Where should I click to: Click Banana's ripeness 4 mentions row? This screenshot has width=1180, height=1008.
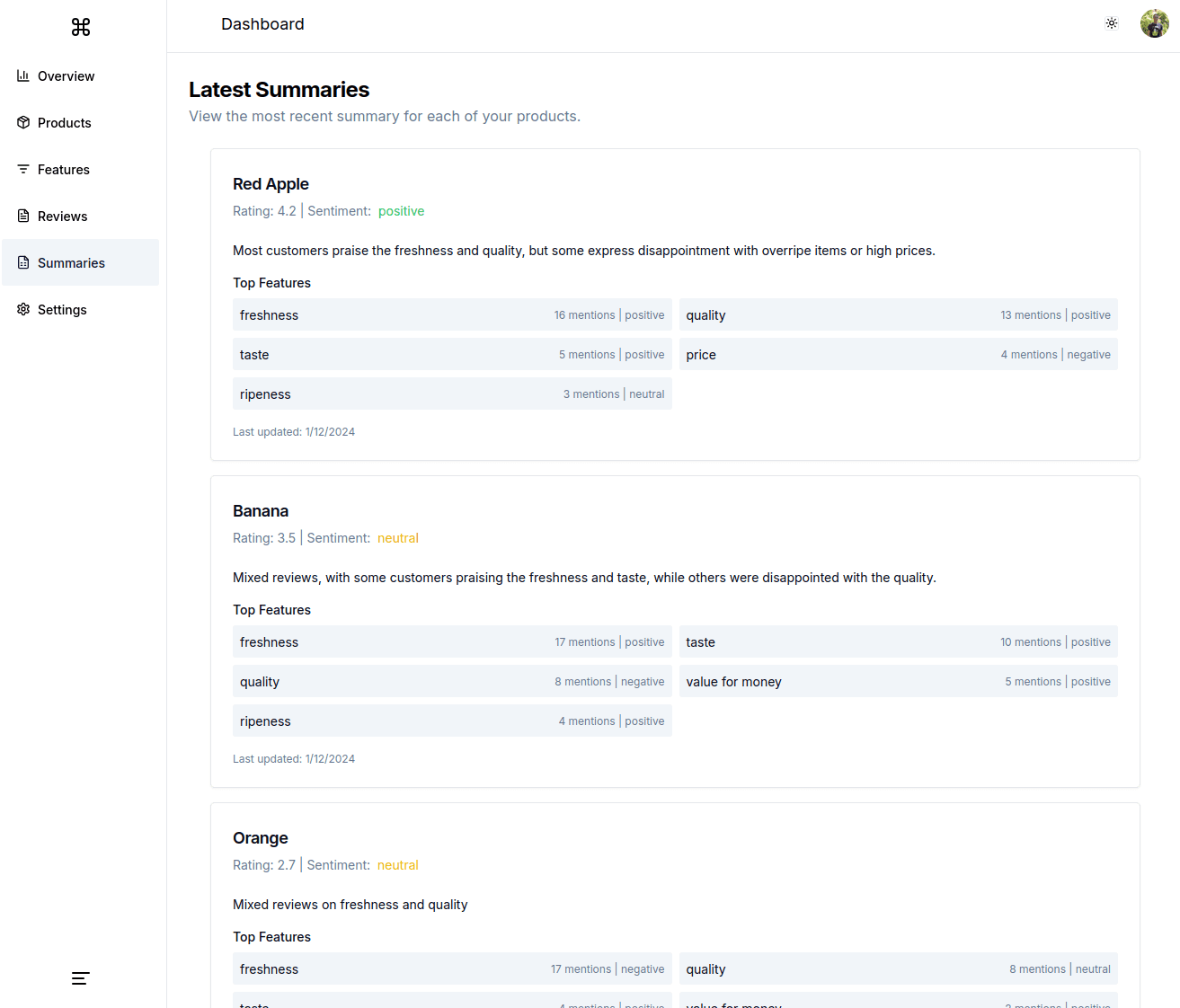(452, 721)
